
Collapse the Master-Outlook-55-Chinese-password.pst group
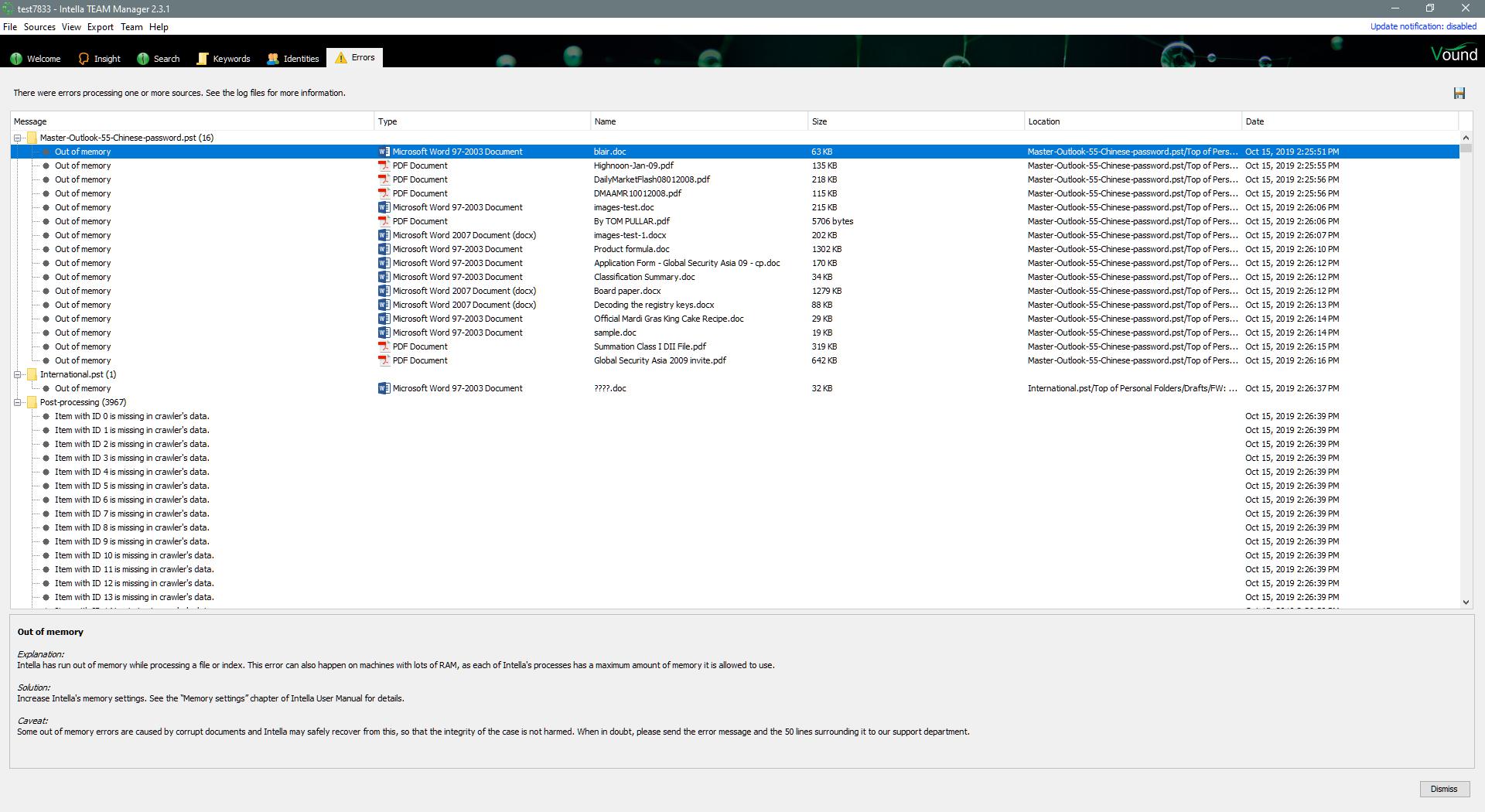pos(17,138)
